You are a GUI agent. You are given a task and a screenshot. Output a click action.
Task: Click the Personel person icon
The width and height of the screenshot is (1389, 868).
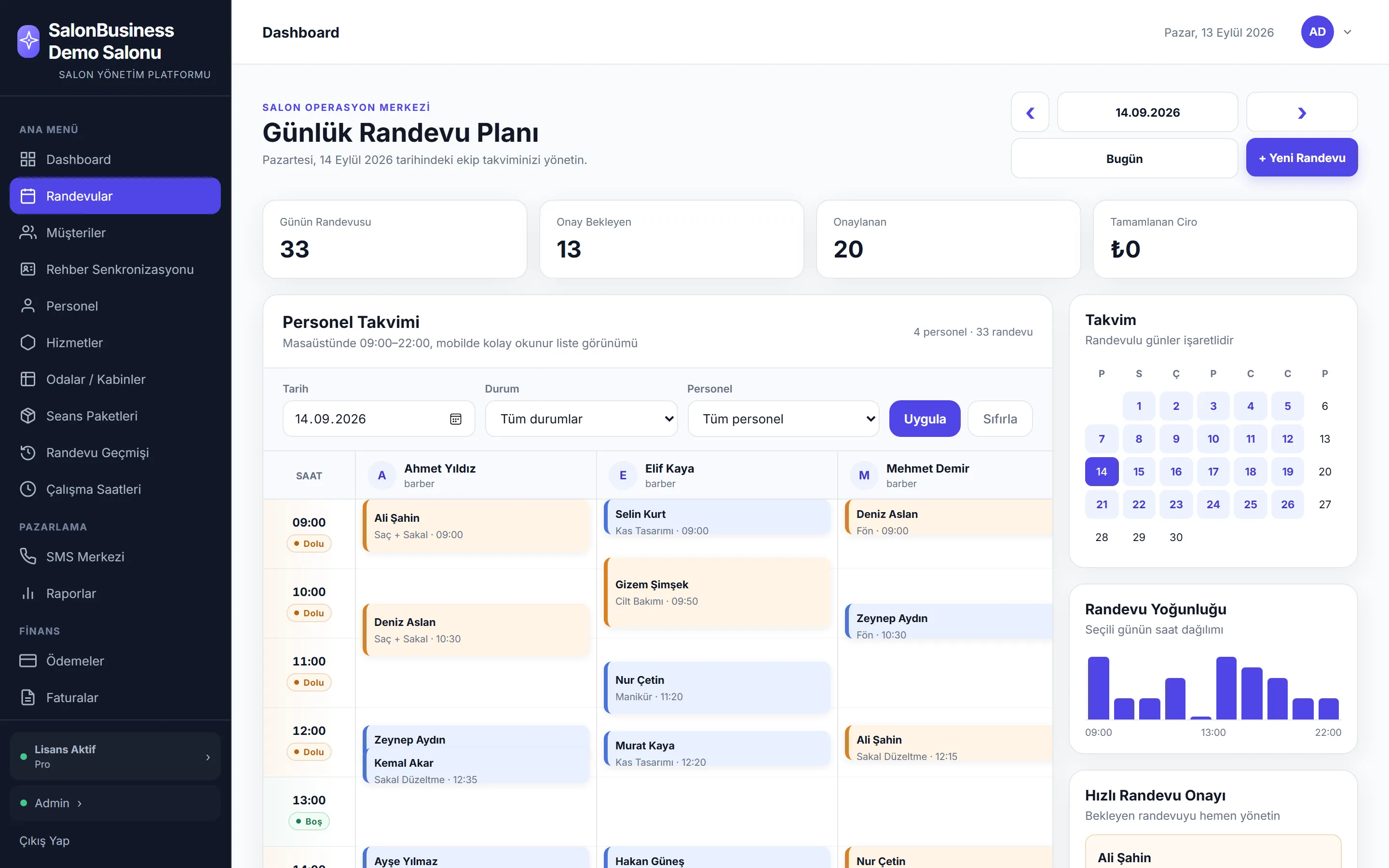click(27, 306)
